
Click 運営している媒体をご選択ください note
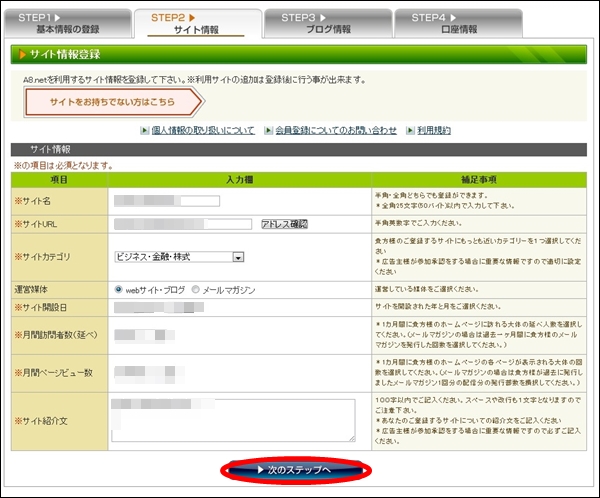427,289
